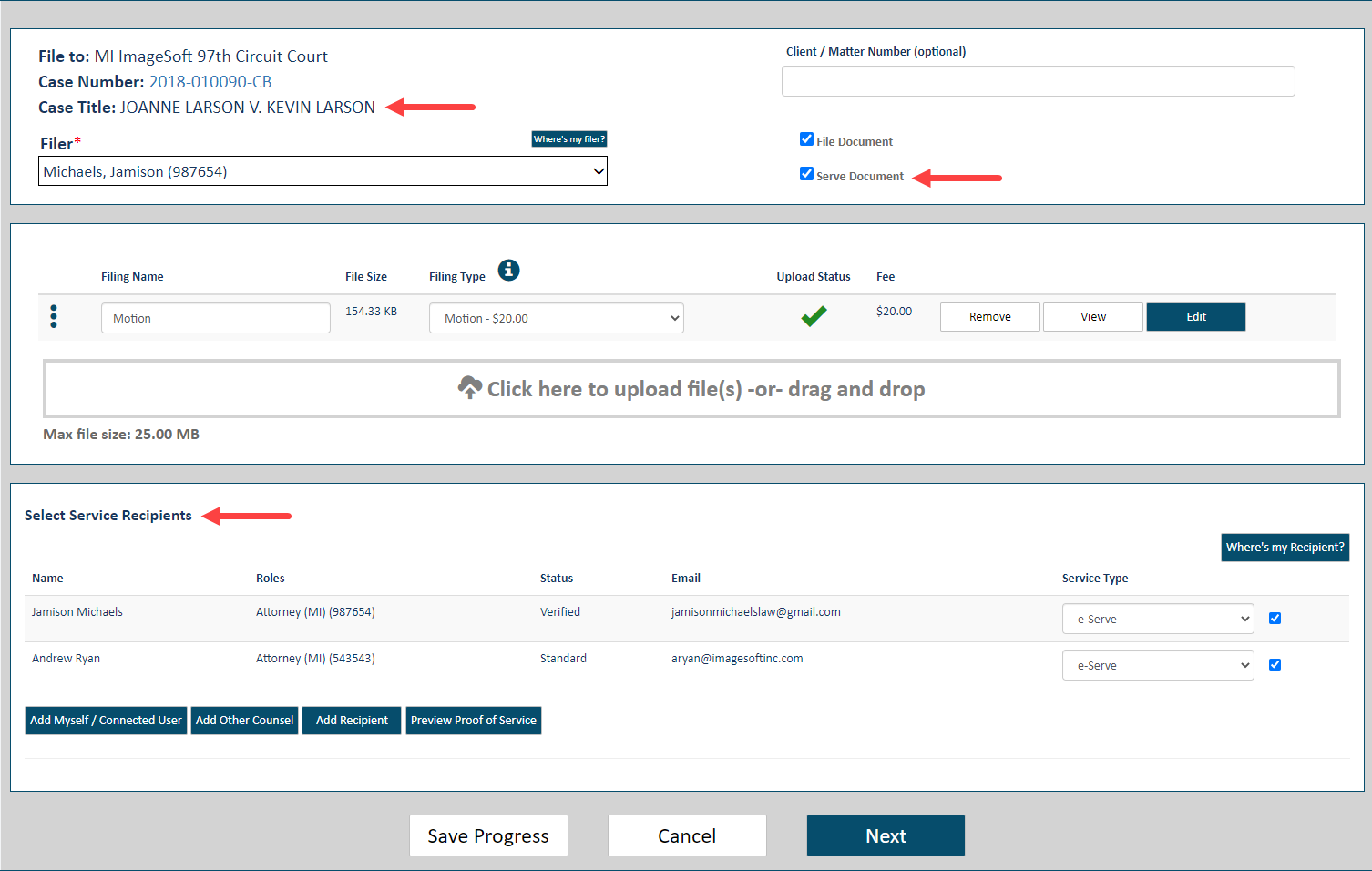Click the Service Type column header
This screenshot has height=871, width=1372.
click(1095, 579)
